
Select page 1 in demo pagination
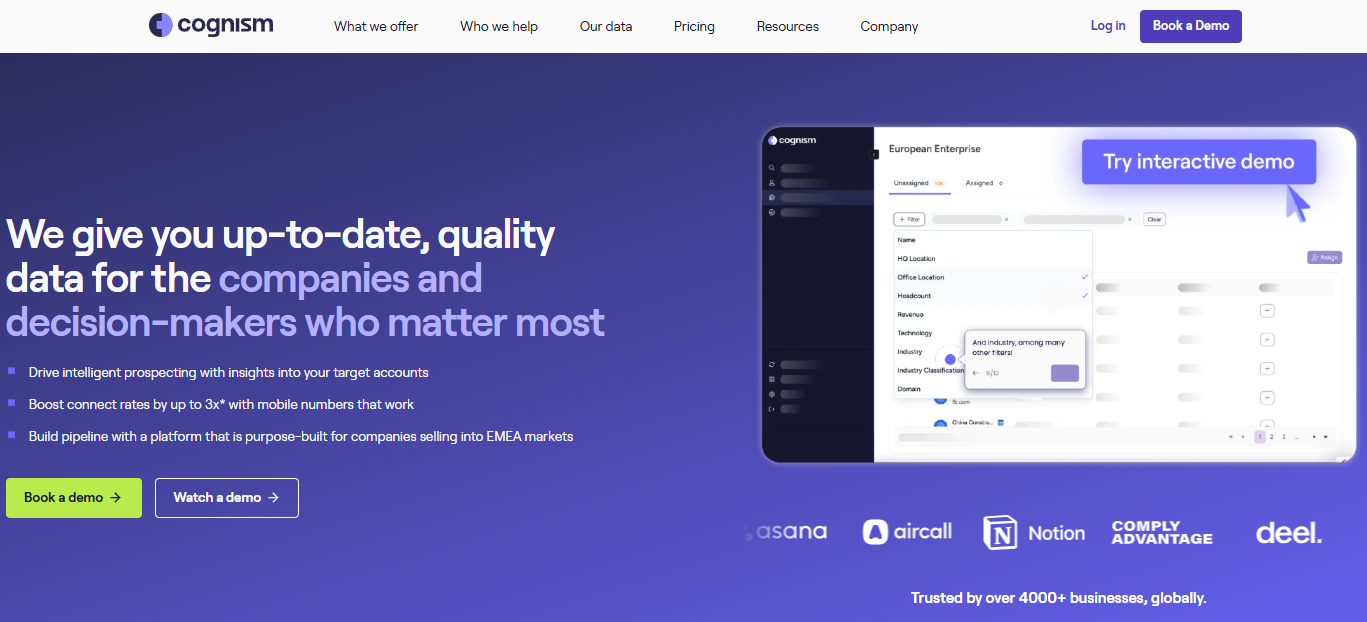point(1259,437)
